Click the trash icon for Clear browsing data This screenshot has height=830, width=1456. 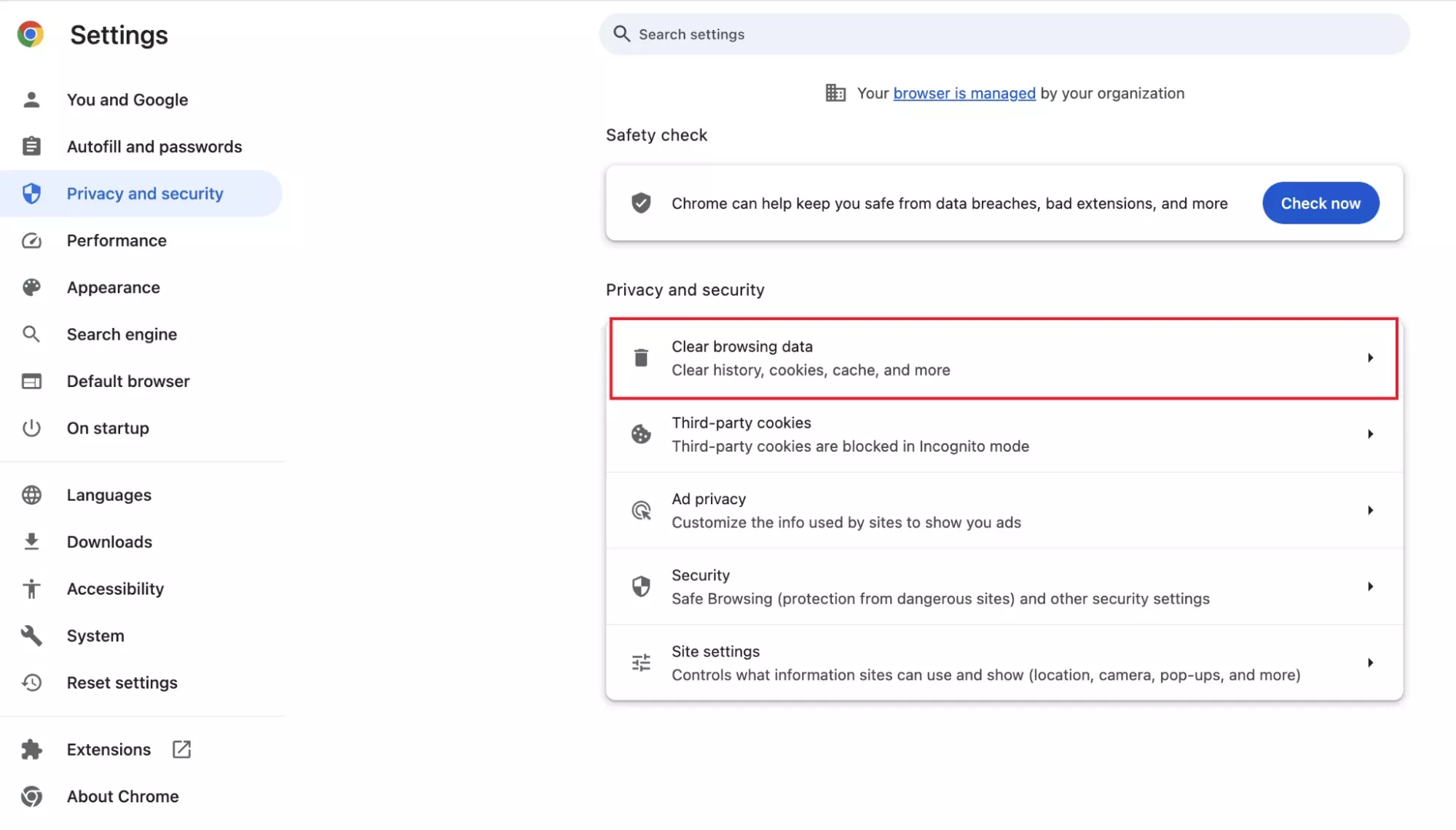click(x=640, y=358)
